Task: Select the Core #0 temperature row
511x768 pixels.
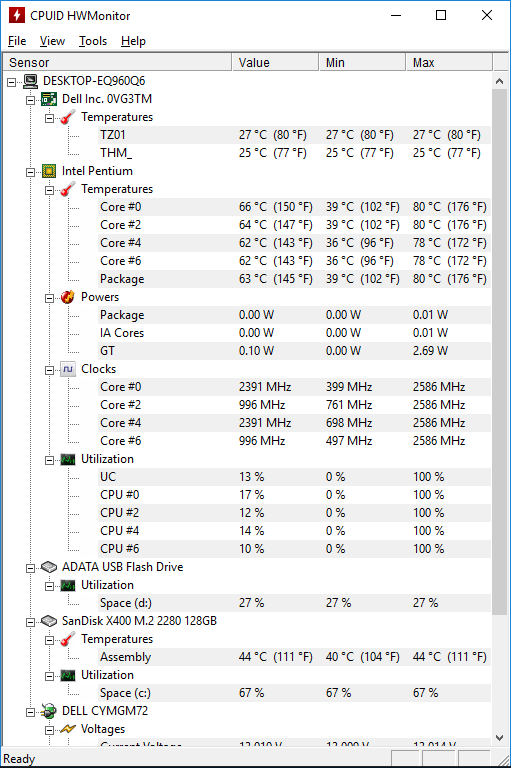Action: click(294, 207)
